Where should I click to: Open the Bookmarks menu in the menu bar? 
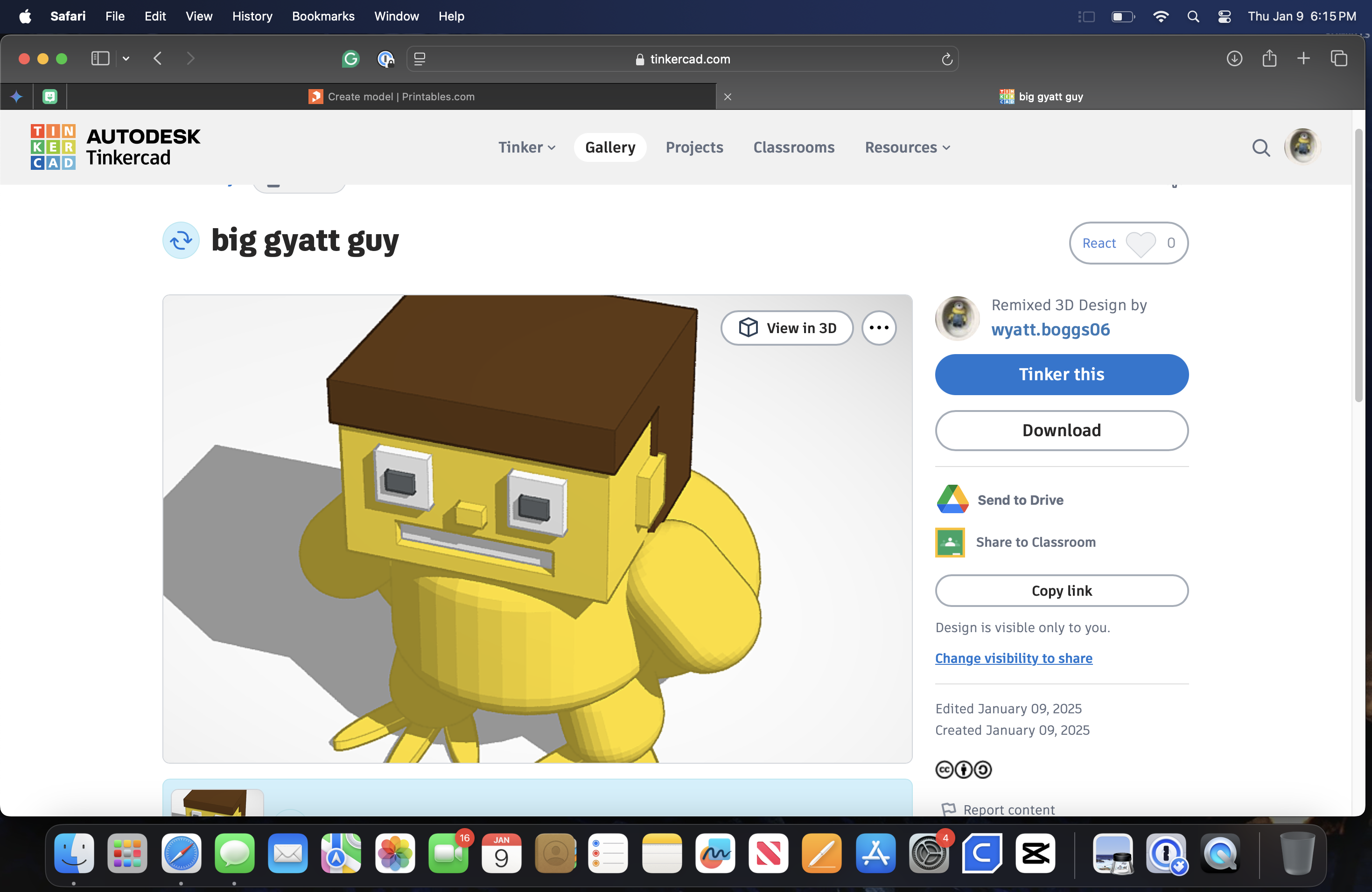click(x=323, y=16)
